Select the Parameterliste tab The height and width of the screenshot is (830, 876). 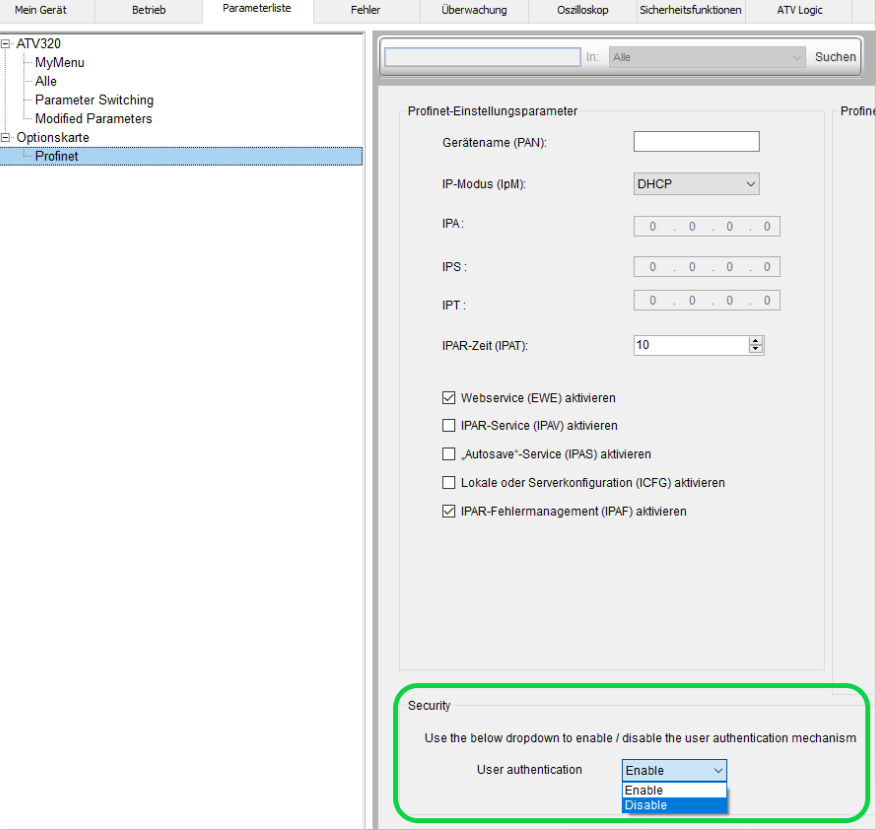point(257,9)
